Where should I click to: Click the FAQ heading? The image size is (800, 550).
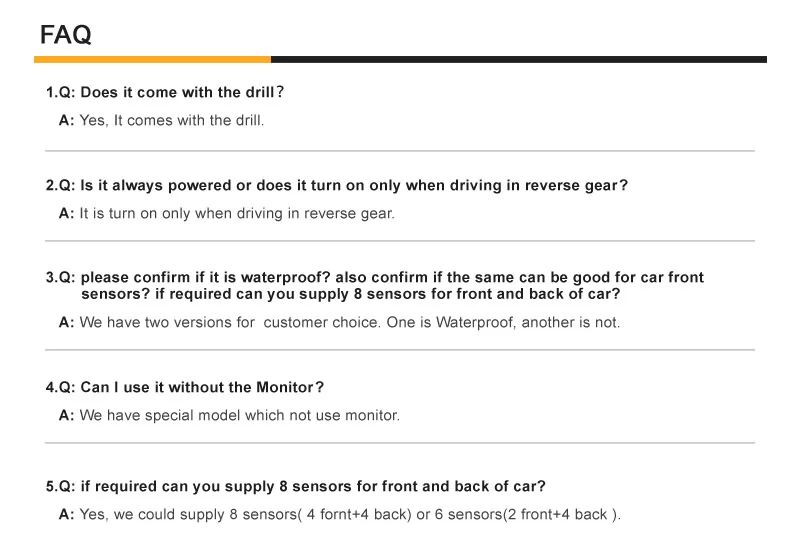click(x=65, y=35)
